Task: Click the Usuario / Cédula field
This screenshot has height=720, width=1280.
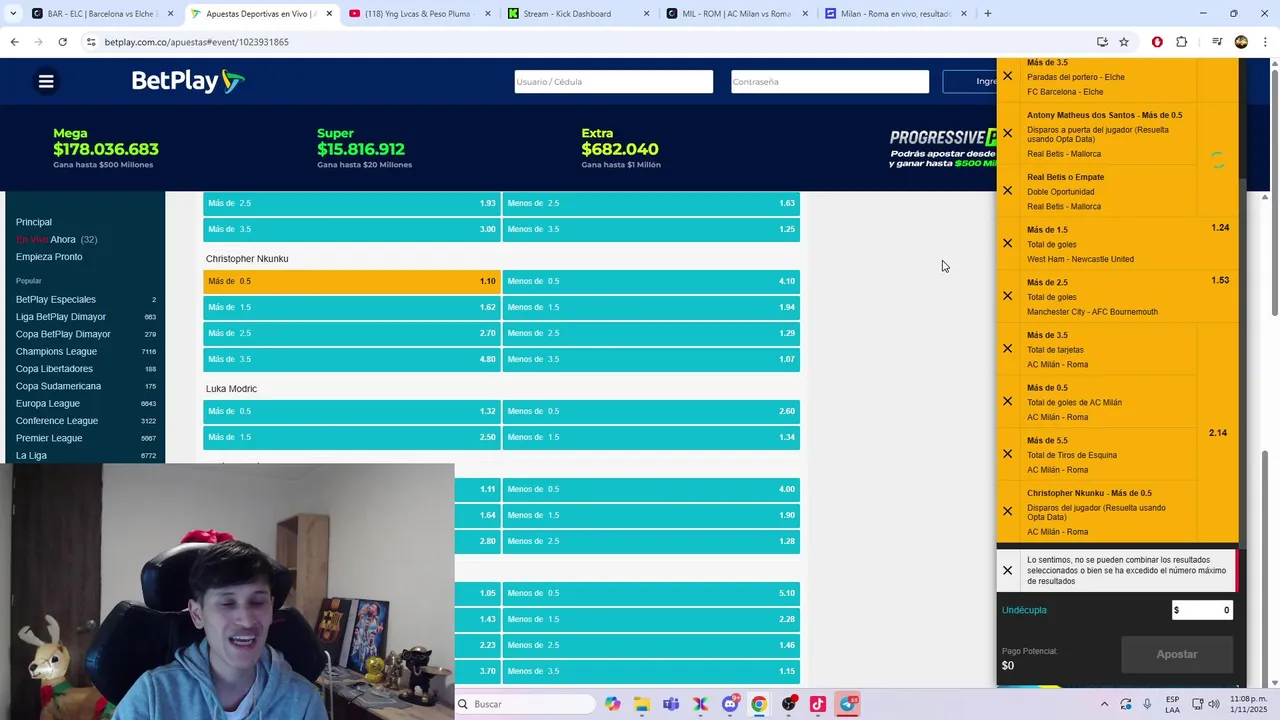Action: click(x=614, y=82)
